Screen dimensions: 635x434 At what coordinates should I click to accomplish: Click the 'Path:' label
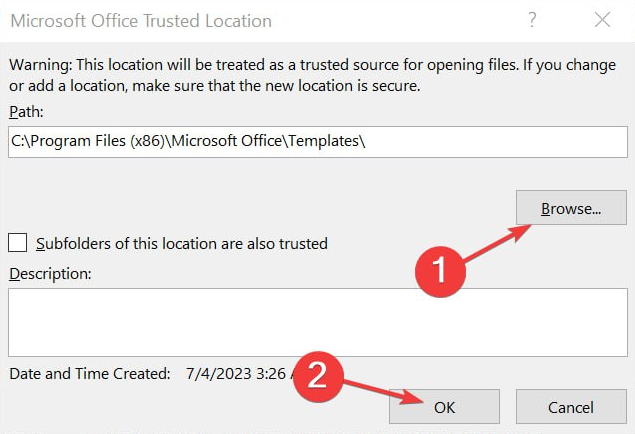(26, 112)
